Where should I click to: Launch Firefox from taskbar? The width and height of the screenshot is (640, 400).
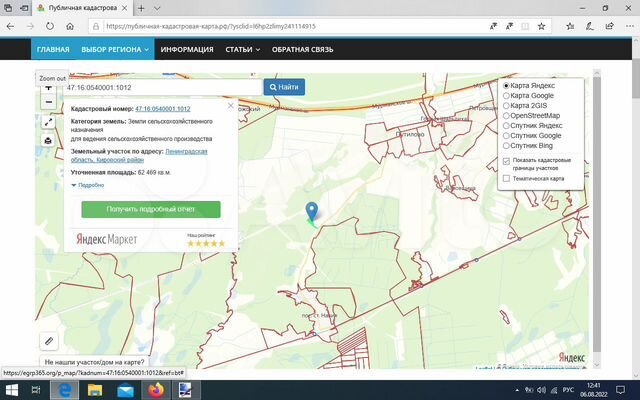click(156, 390)
